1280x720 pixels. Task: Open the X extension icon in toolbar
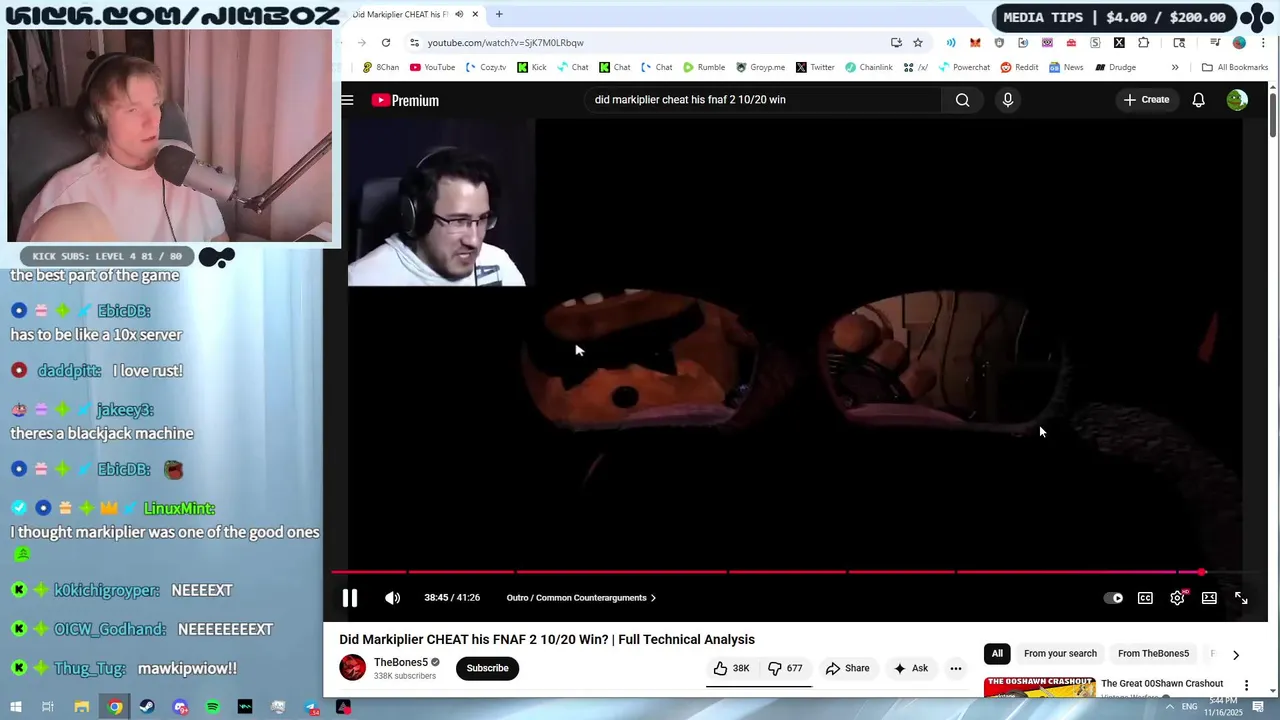click(1119, 43)
